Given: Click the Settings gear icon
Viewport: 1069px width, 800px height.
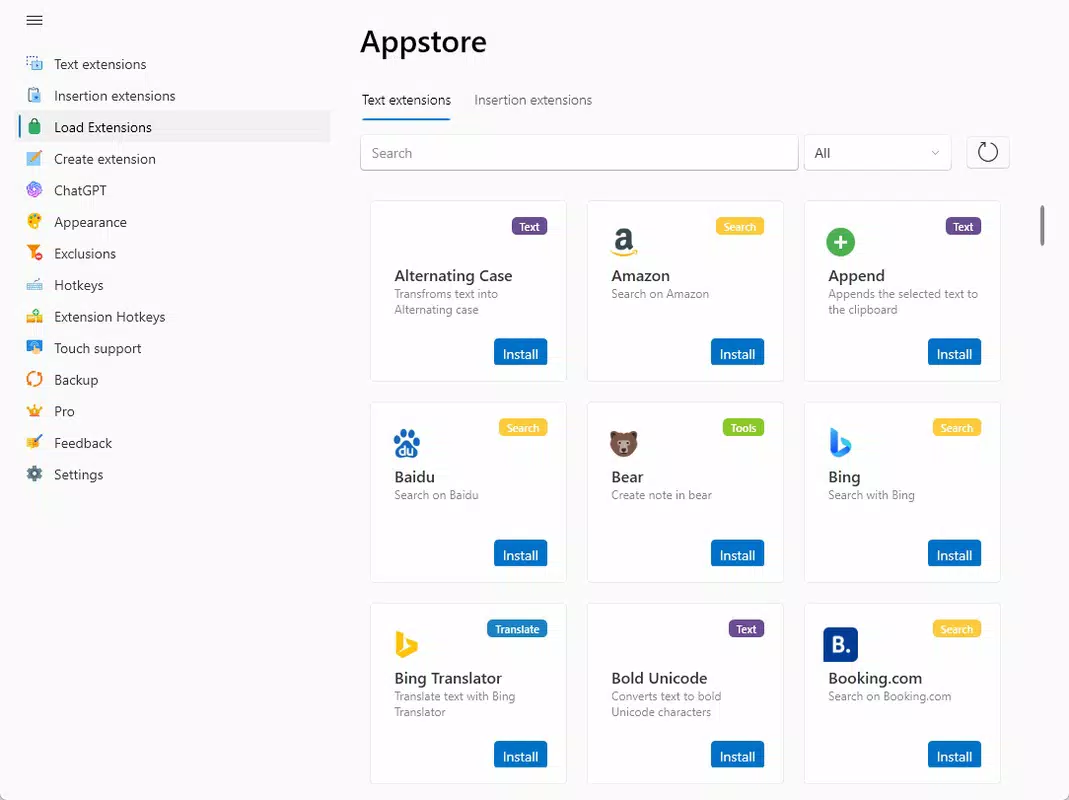Looking at the screenshot, I should pyautogui.click(x=34, y=473).
